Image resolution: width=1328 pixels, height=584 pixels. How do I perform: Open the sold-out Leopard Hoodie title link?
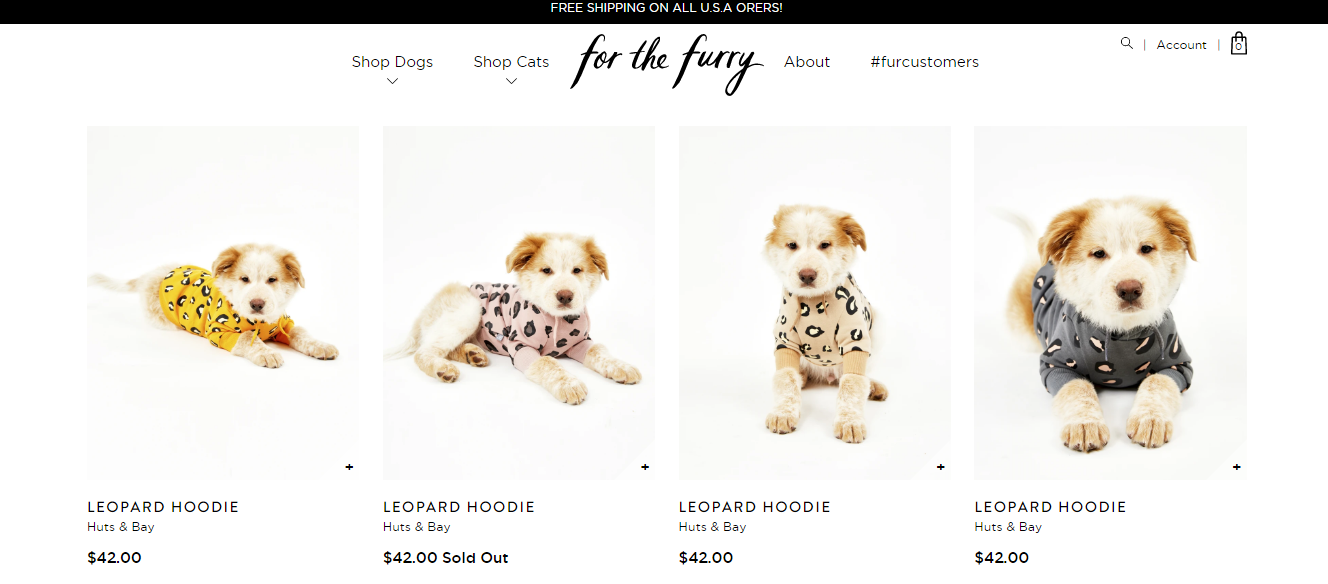tap(459, 507)
